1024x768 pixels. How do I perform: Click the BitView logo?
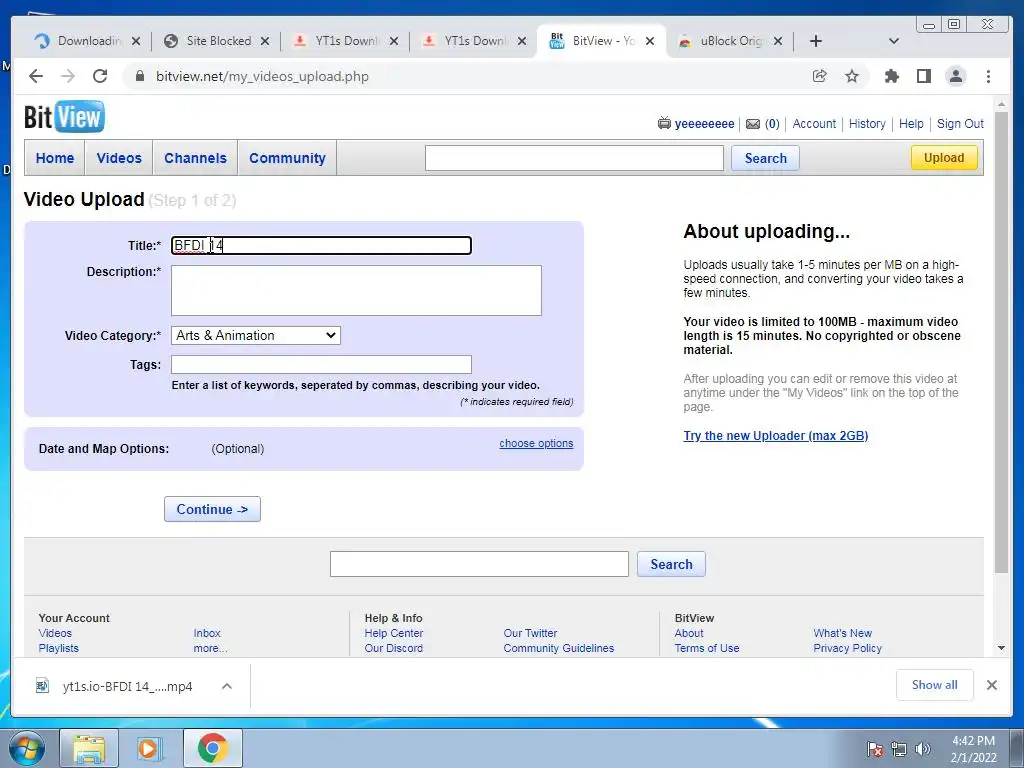[64, 118]
